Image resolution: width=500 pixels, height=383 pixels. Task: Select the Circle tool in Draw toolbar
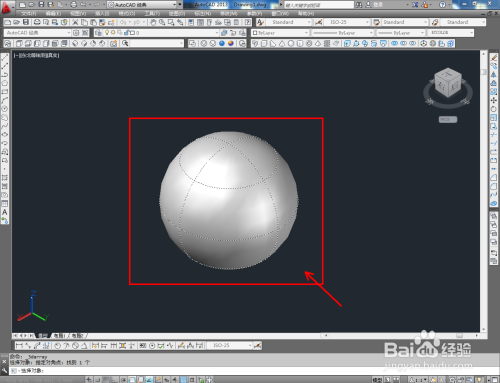[x=5, y=109]
